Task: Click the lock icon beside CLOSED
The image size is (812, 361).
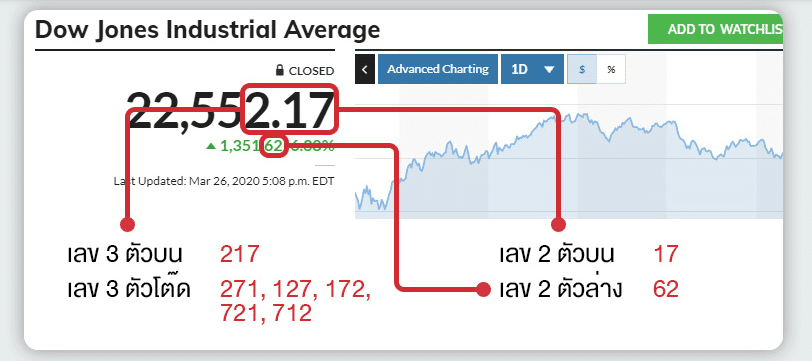Action: (x=280, y=70)
